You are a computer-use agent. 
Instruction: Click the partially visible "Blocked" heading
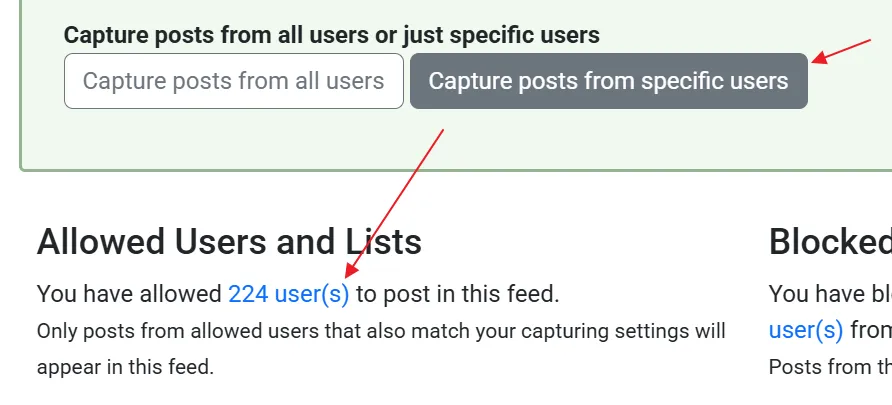tap(830, 241)
